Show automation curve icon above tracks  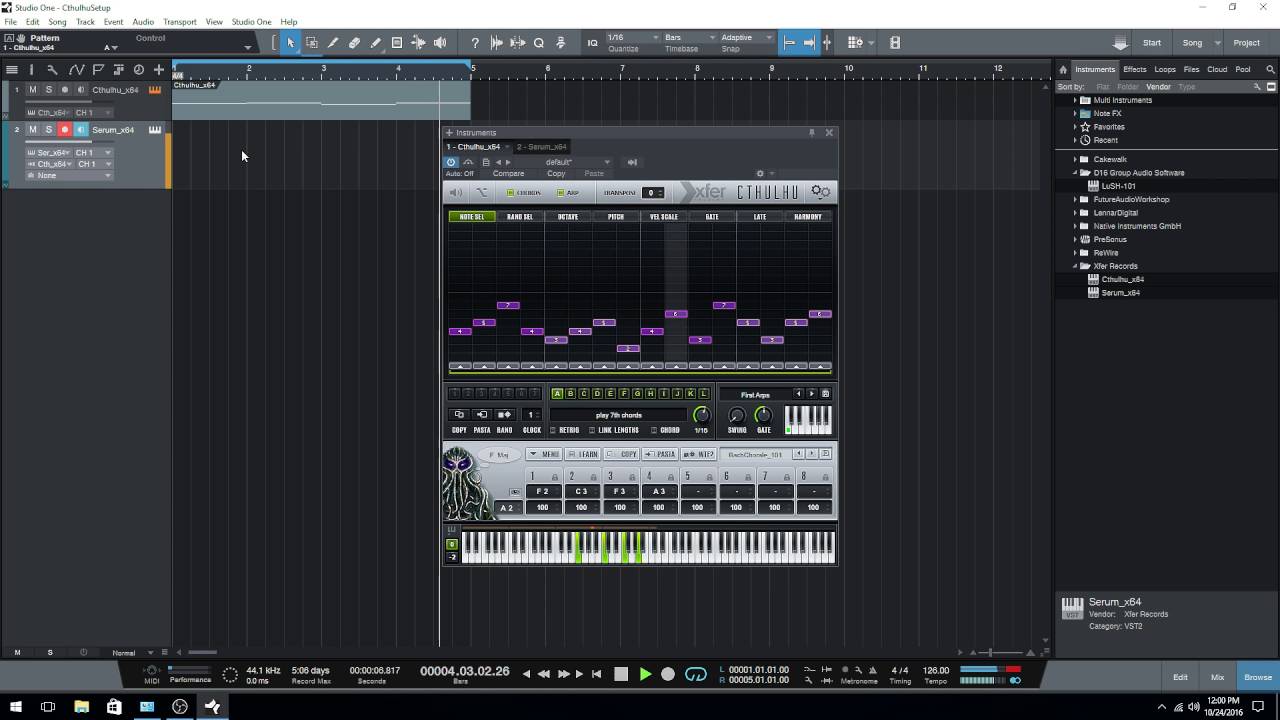75,69
